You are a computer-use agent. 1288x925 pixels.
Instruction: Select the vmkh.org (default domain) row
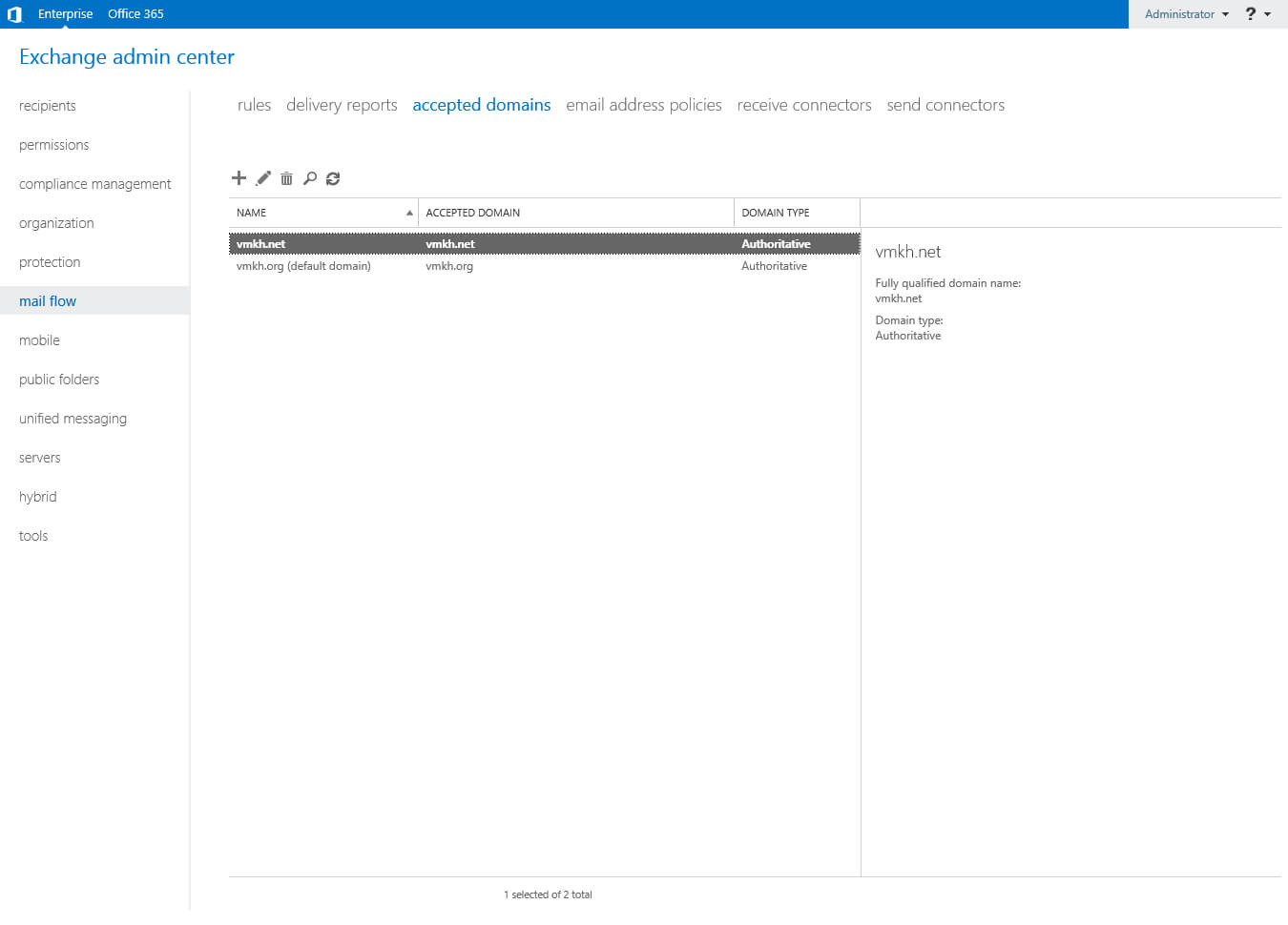(544, 266)
